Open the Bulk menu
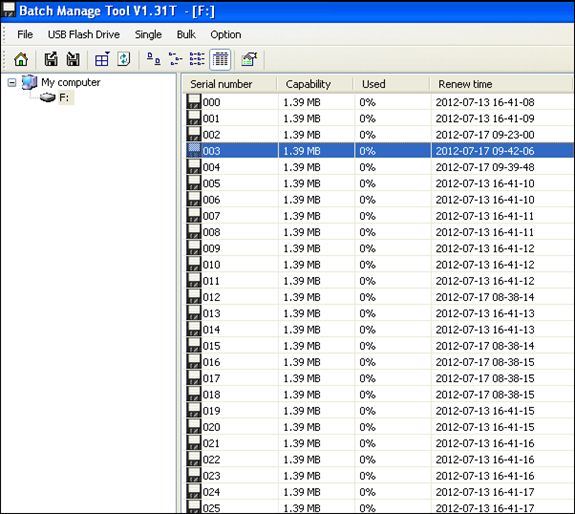The image size is (575, 514). [x=186, y=34]
